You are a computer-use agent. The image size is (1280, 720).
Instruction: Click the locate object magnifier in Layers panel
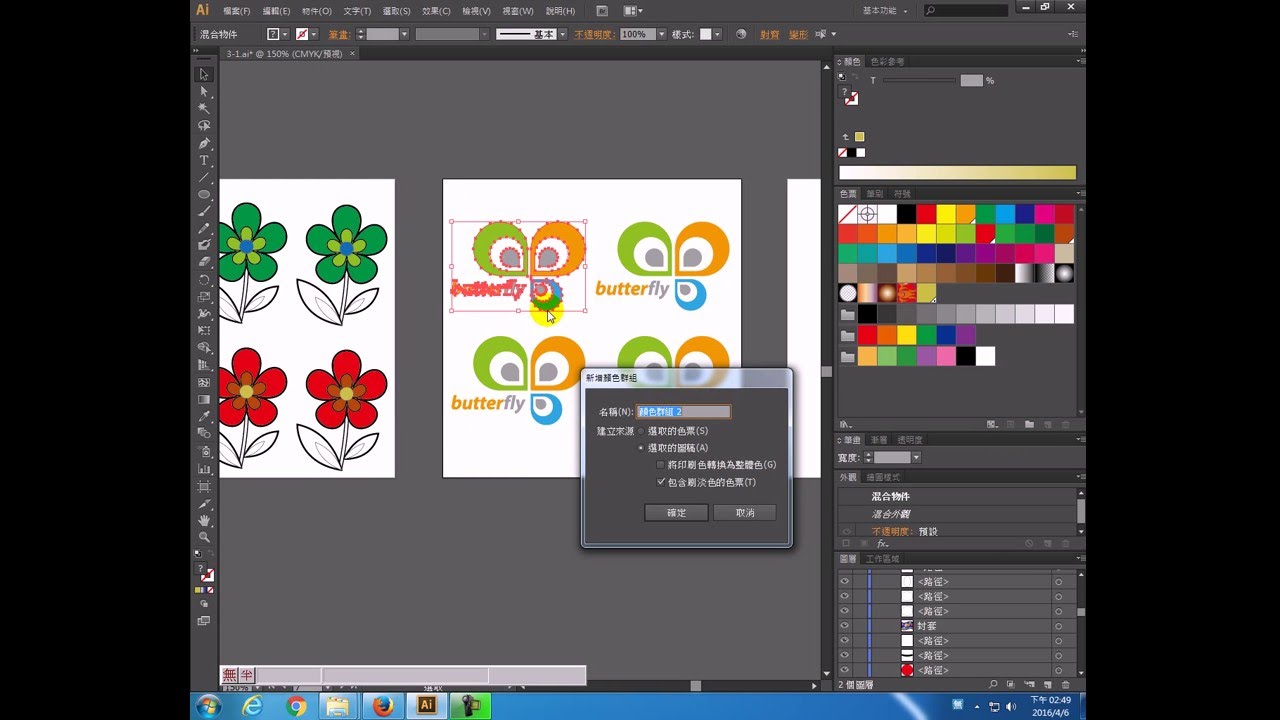pyautogui.click(x=993, y=684)
